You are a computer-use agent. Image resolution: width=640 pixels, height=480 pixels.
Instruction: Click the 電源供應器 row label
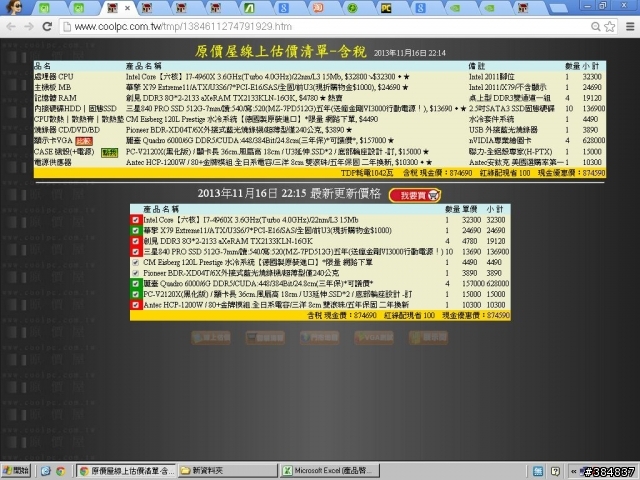[x=53, y=162]
